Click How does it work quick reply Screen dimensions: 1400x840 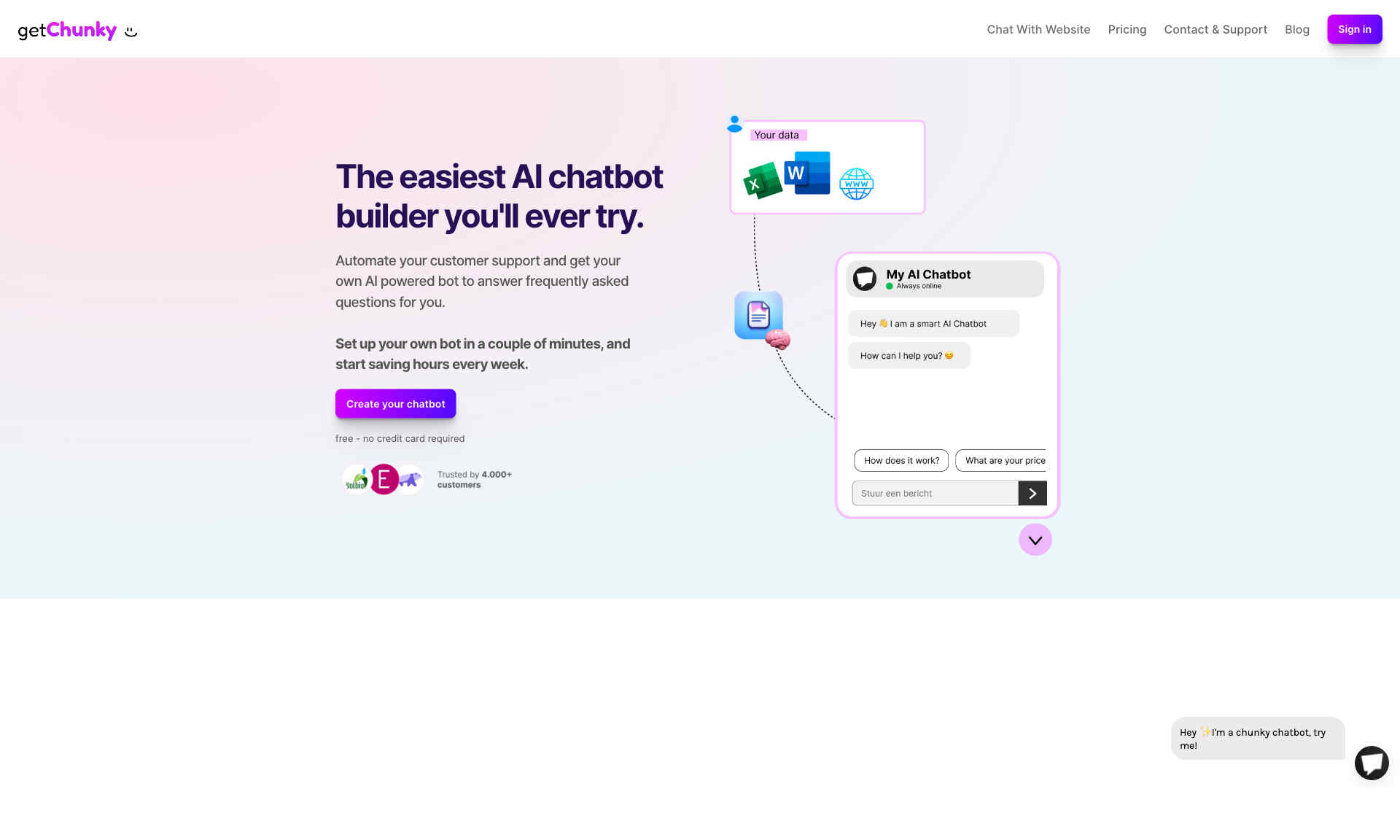(901, 460)
